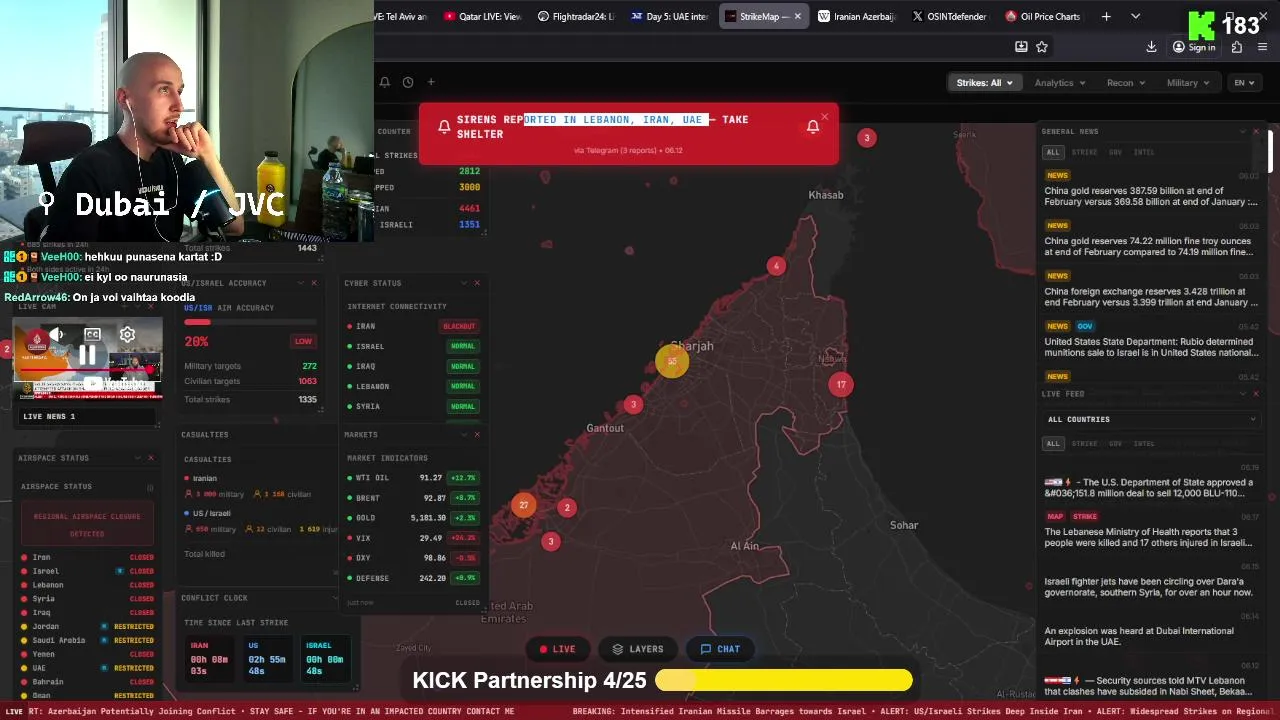Viewport: 1280px width, 720px height.
Task: Open the Military dropdown
Action: pos(1188,83)
